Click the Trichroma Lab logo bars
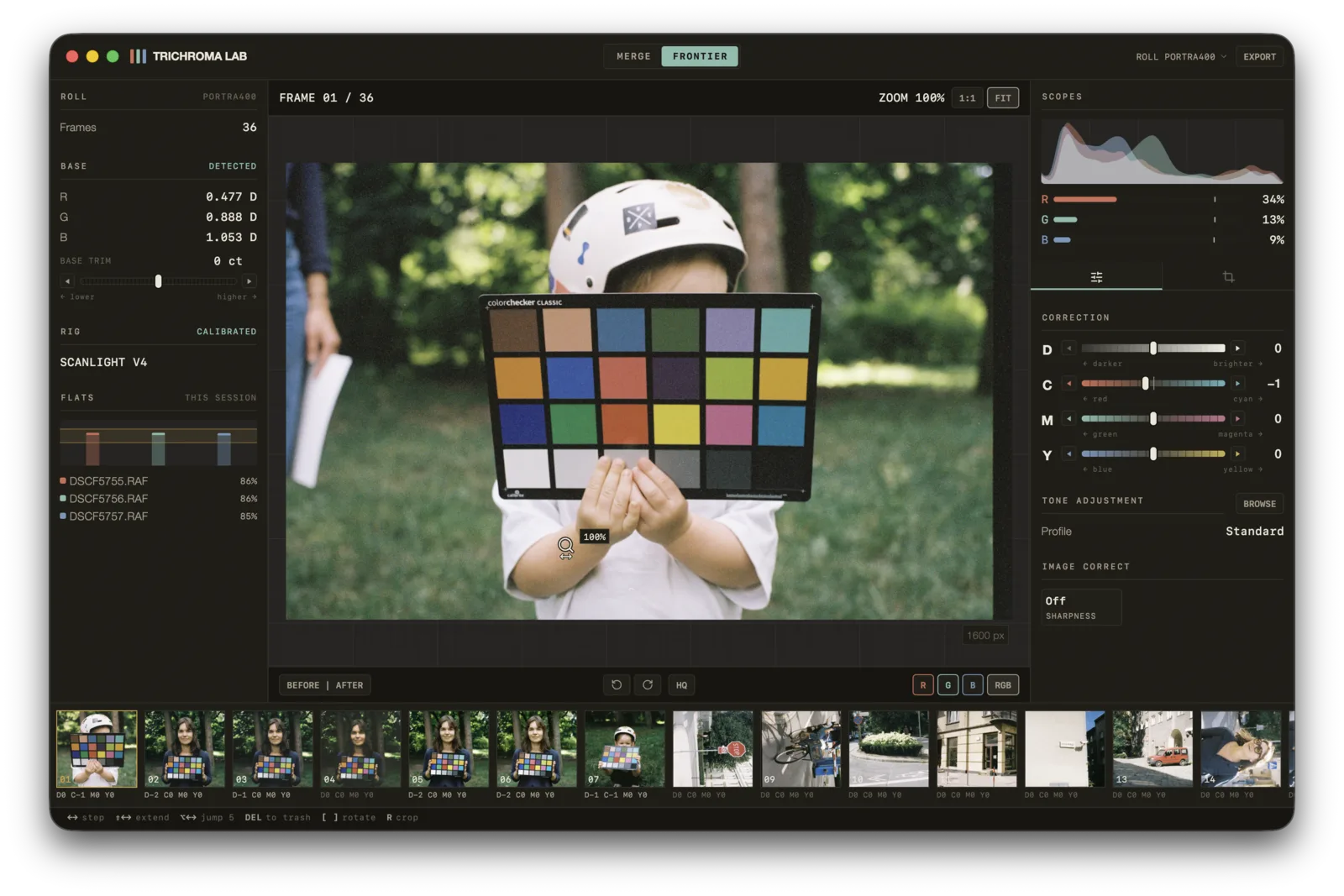 tap(138, 56)
